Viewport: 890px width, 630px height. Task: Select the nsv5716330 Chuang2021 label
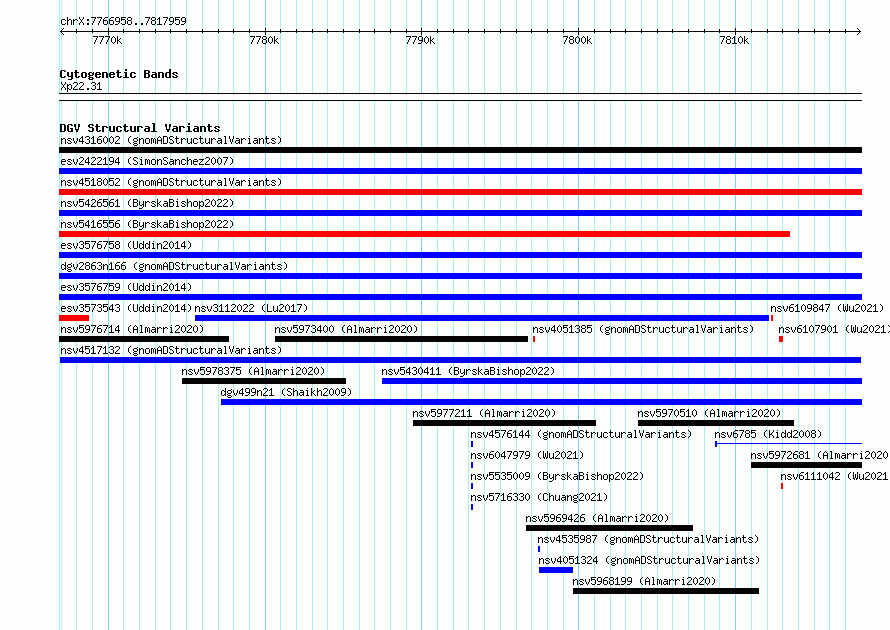[x=539, y=497]
